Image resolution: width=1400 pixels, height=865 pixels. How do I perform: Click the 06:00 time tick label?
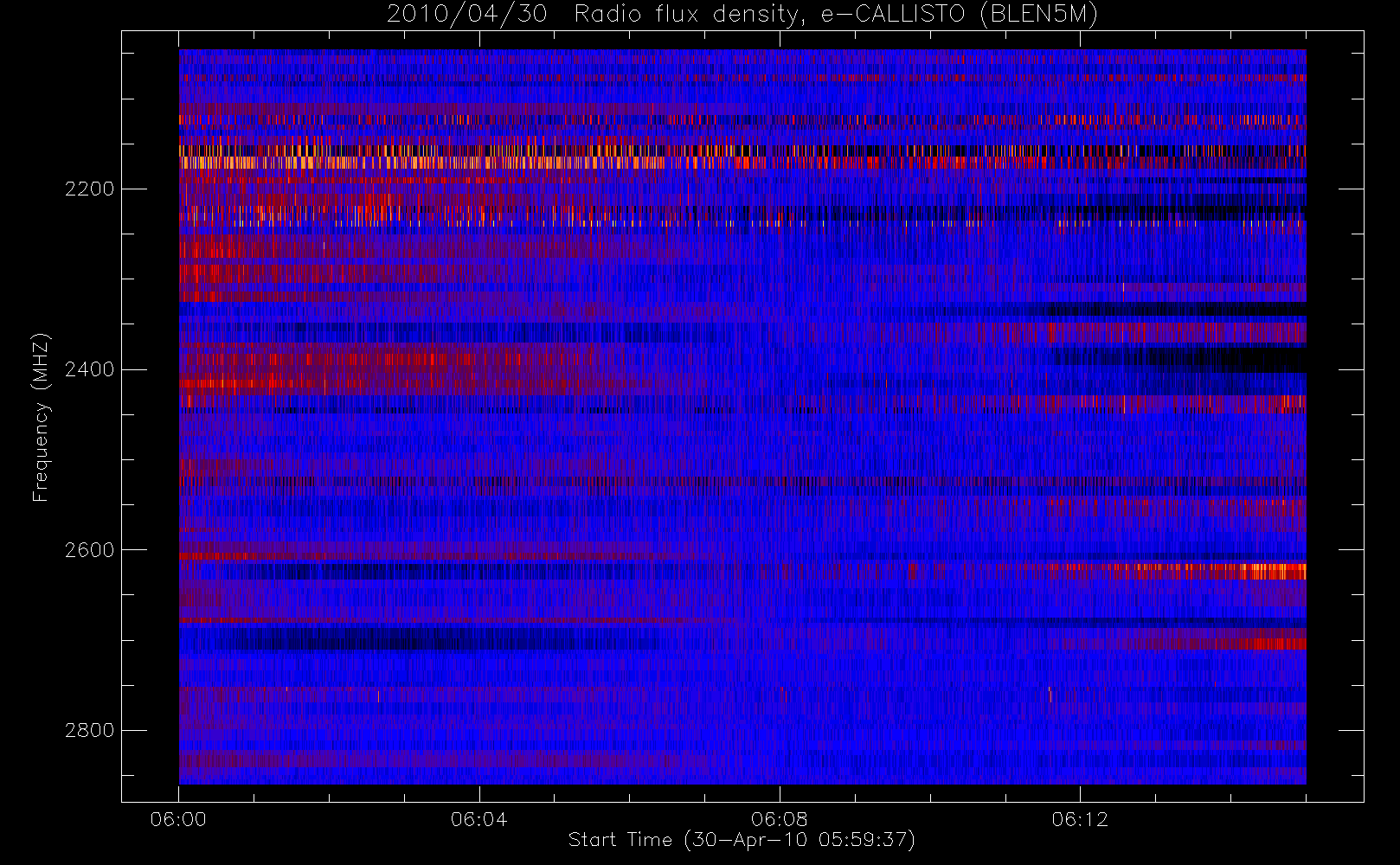tap(178, 819)
